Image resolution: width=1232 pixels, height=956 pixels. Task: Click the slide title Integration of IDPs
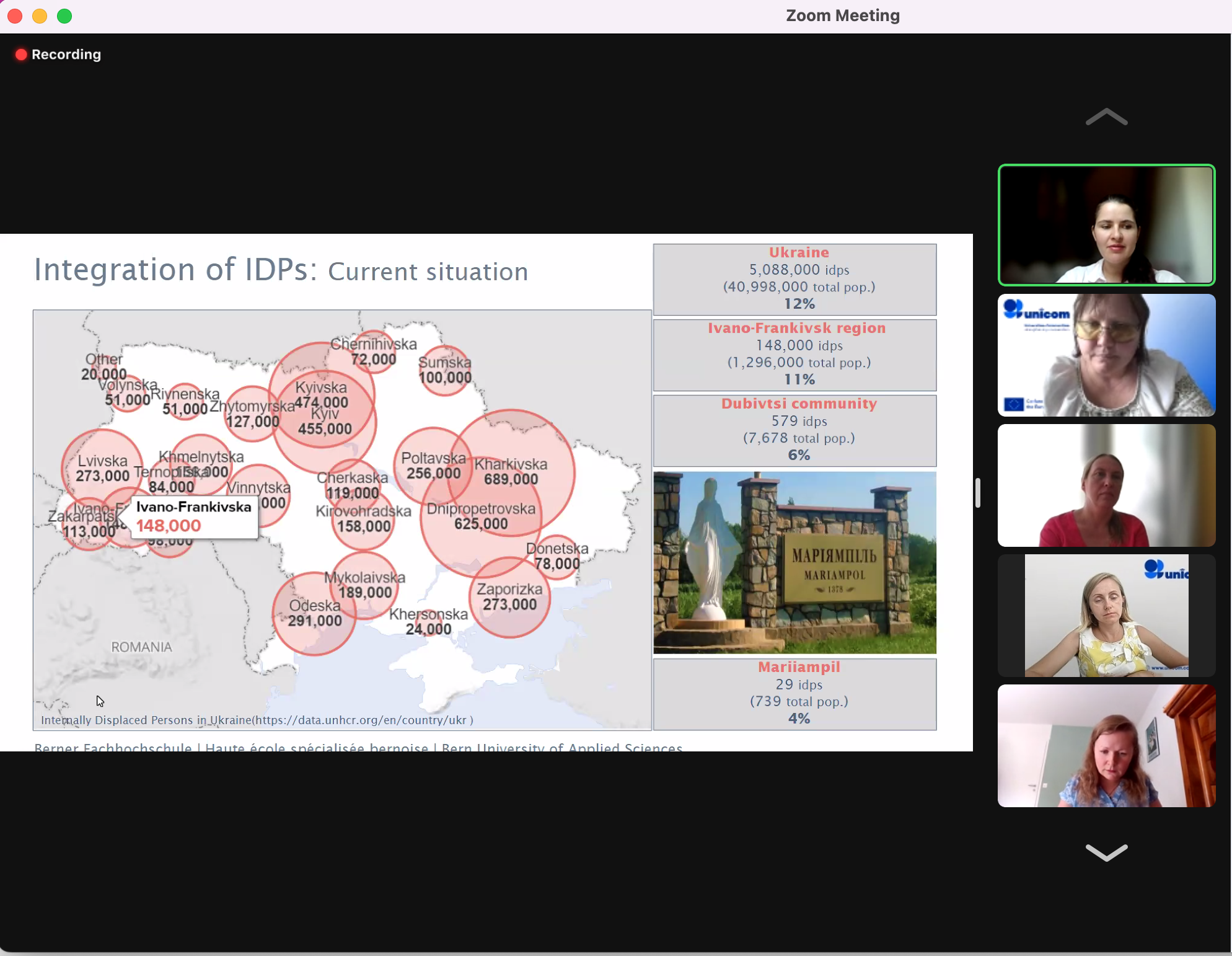(281, 270)
